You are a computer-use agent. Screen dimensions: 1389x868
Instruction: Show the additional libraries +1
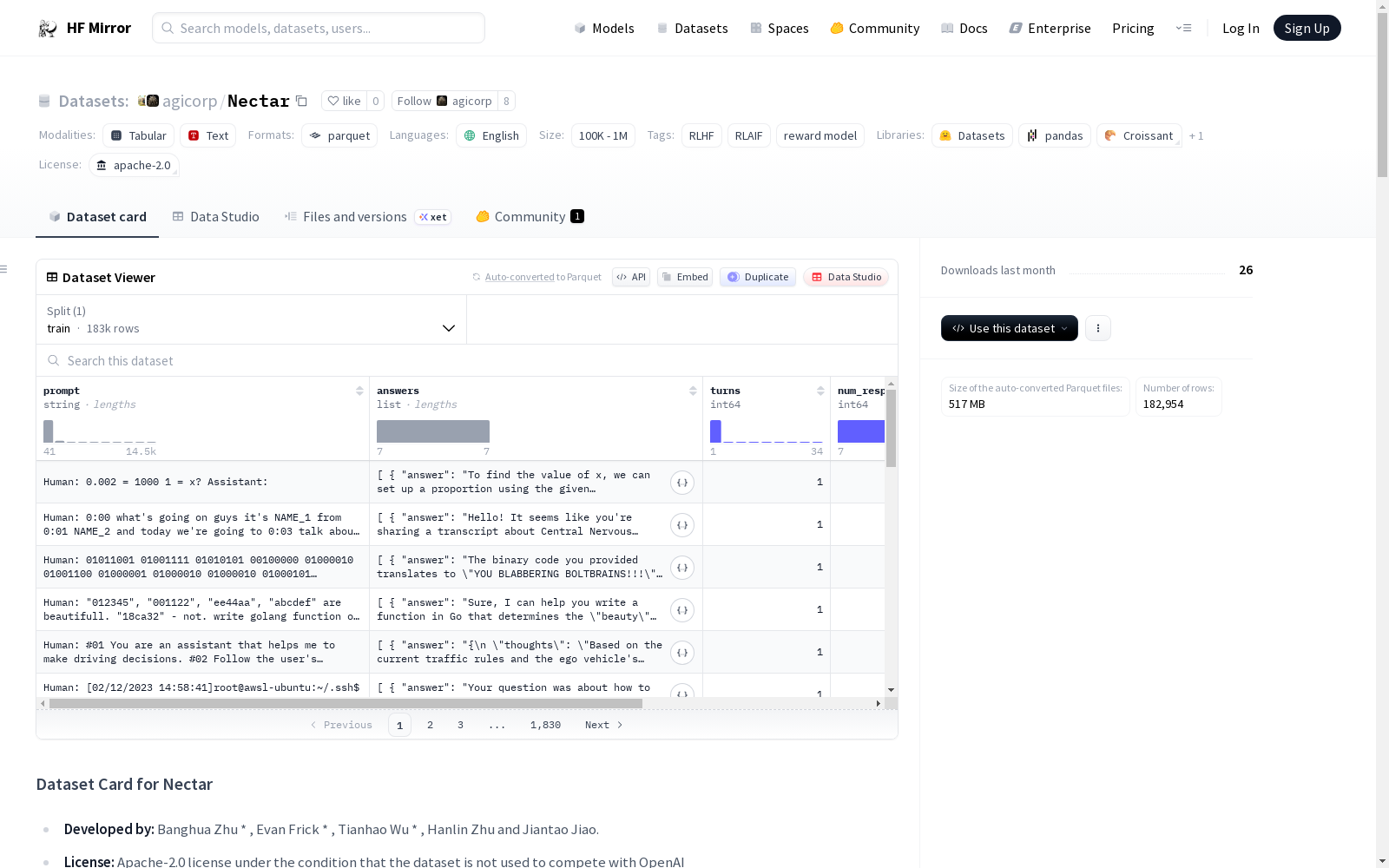(1196, 135)
